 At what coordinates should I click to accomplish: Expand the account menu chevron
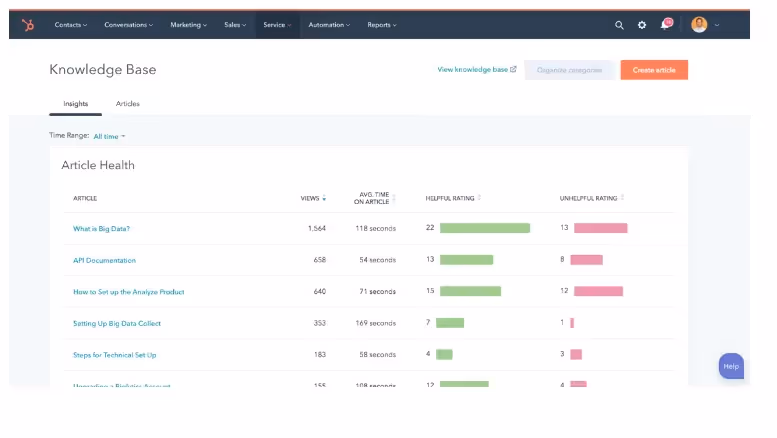[x=717, y=25]
